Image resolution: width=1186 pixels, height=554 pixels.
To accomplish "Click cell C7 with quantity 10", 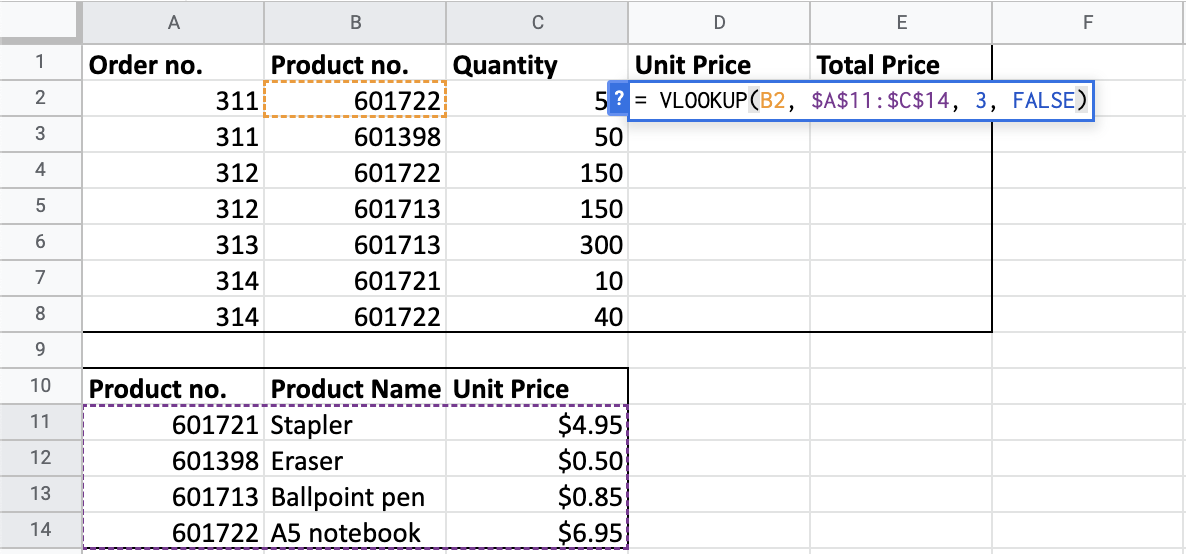I will pyautogui.click(x=537, y=279).
